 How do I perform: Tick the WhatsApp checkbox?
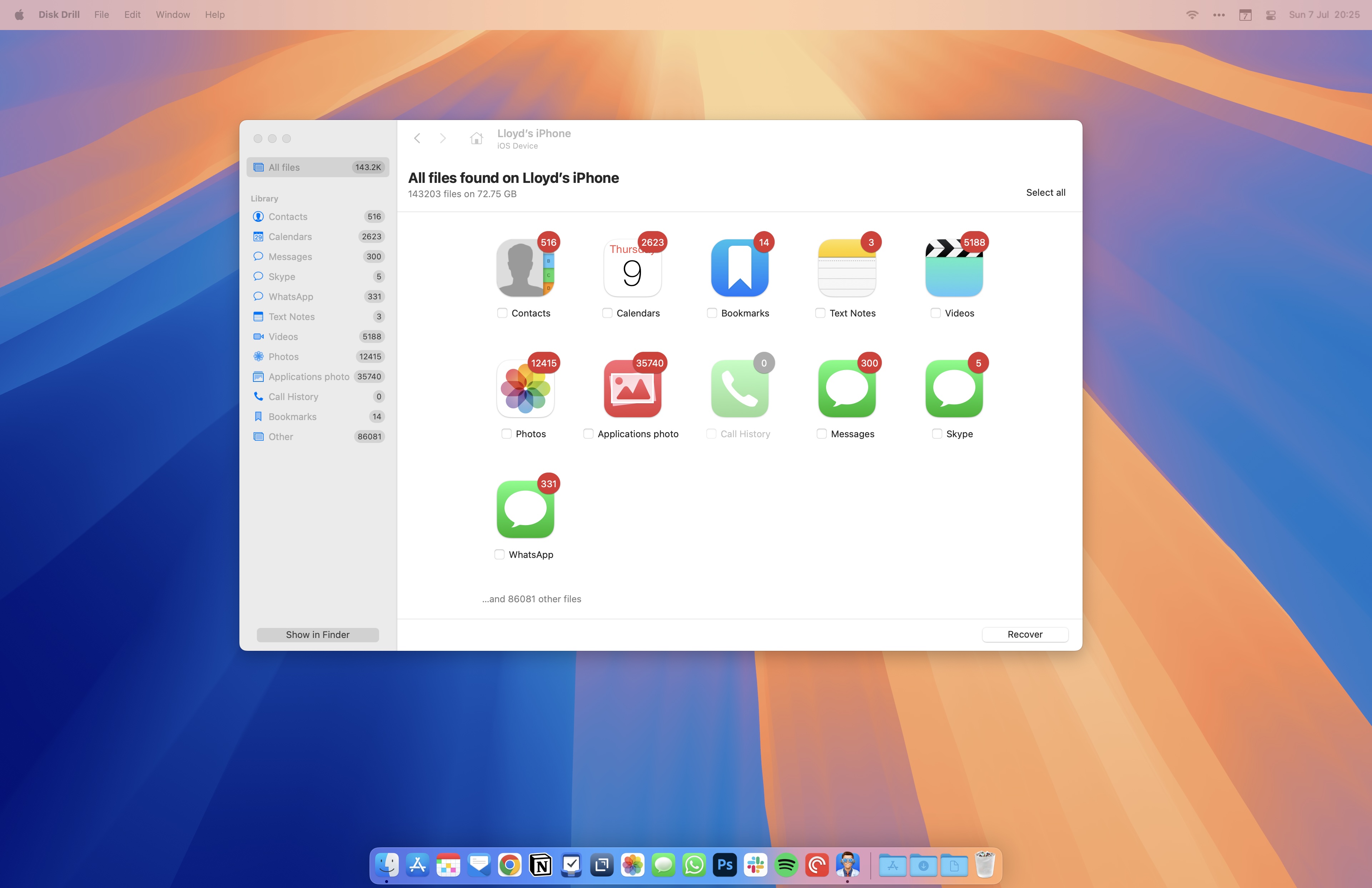[x=499, y=554]
